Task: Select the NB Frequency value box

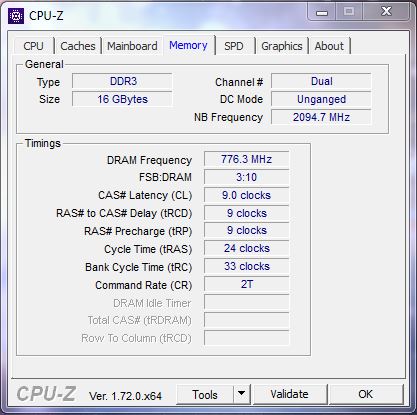Action: pyautogui.click(x=321, y=117)
